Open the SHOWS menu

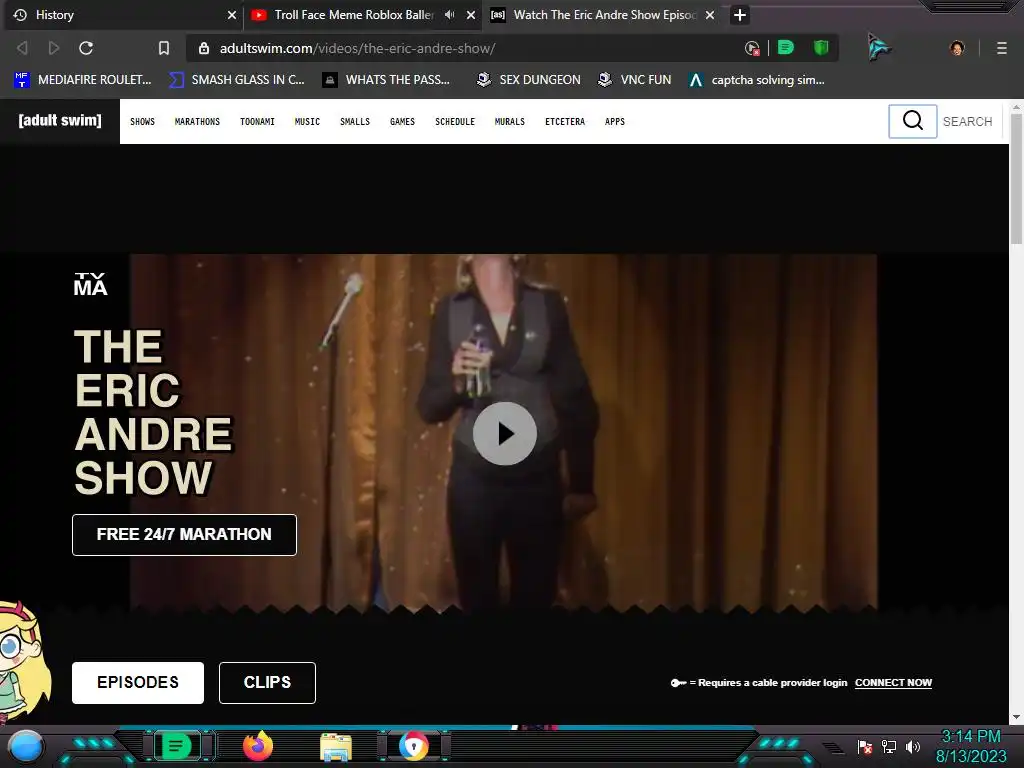[142, 121]
